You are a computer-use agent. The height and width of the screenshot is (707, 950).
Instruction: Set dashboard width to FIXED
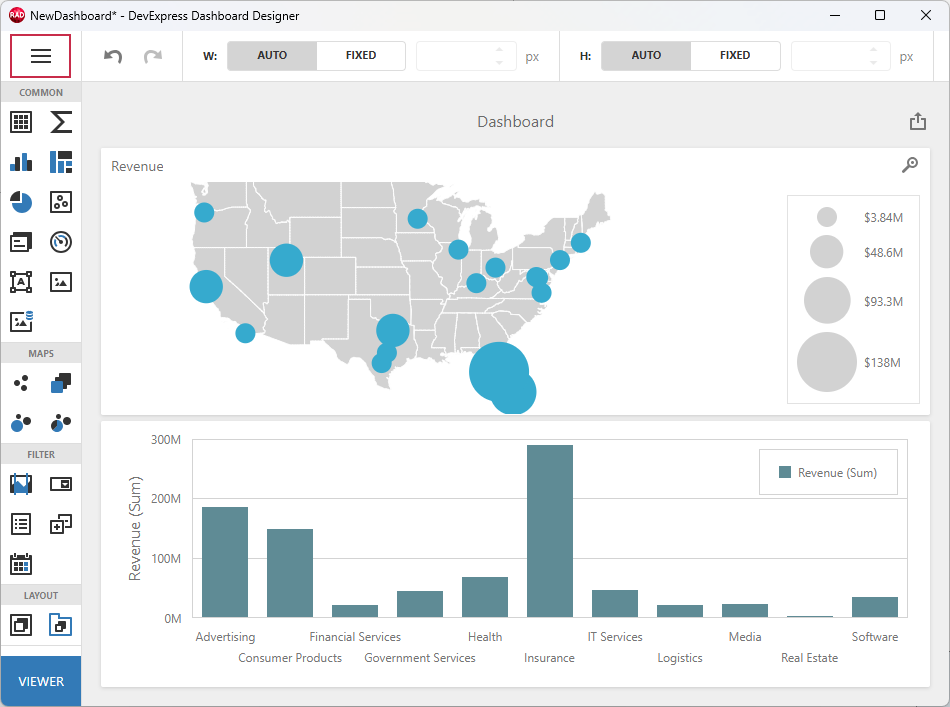360,55
